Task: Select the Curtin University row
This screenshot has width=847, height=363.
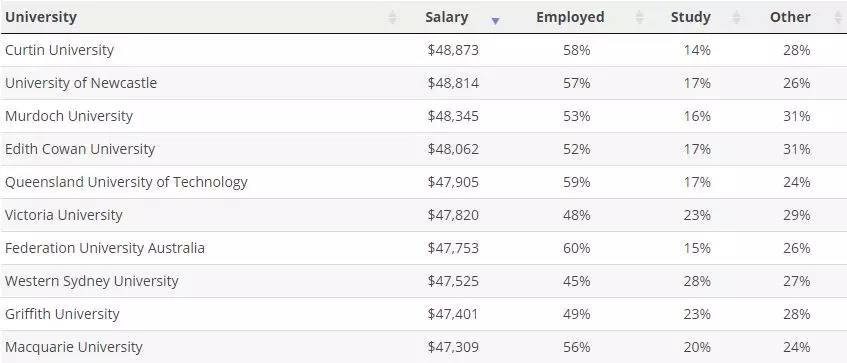Action: (x=424, y=50)
